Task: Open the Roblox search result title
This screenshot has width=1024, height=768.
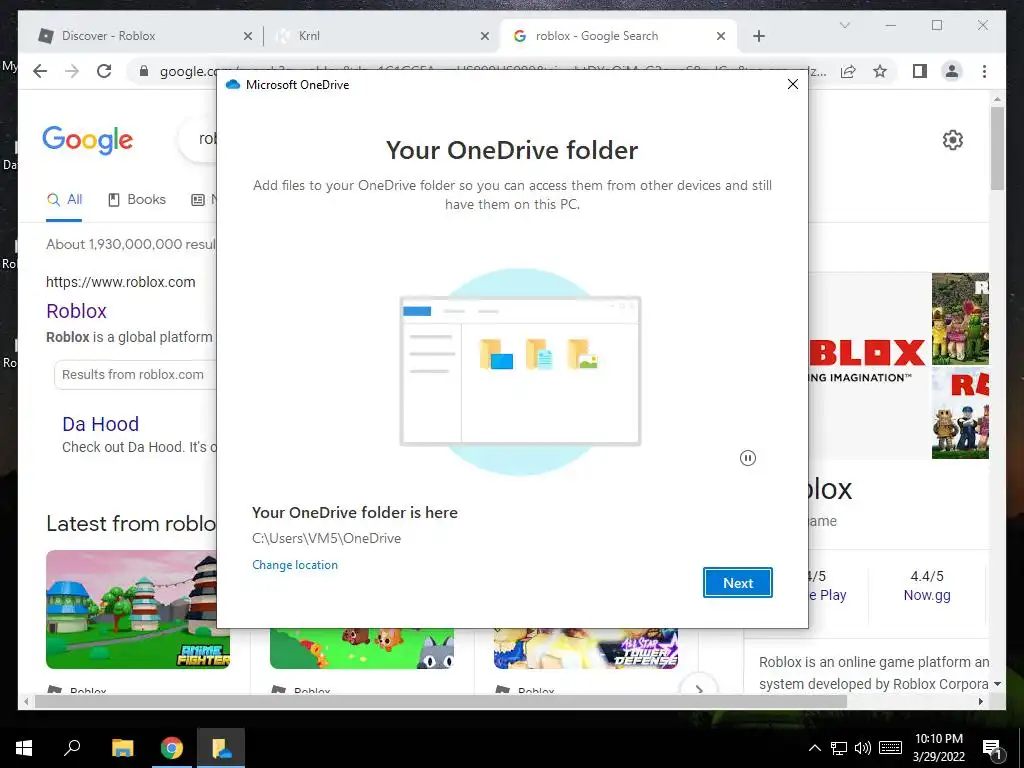Action: 76,311
